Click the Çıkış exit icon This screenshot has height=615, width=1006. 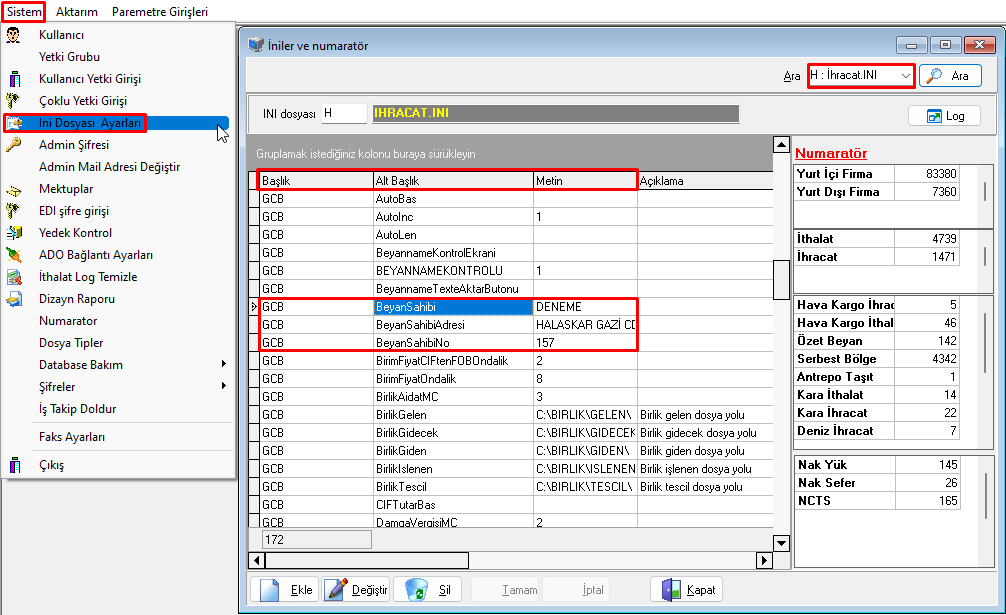[14, 465]
